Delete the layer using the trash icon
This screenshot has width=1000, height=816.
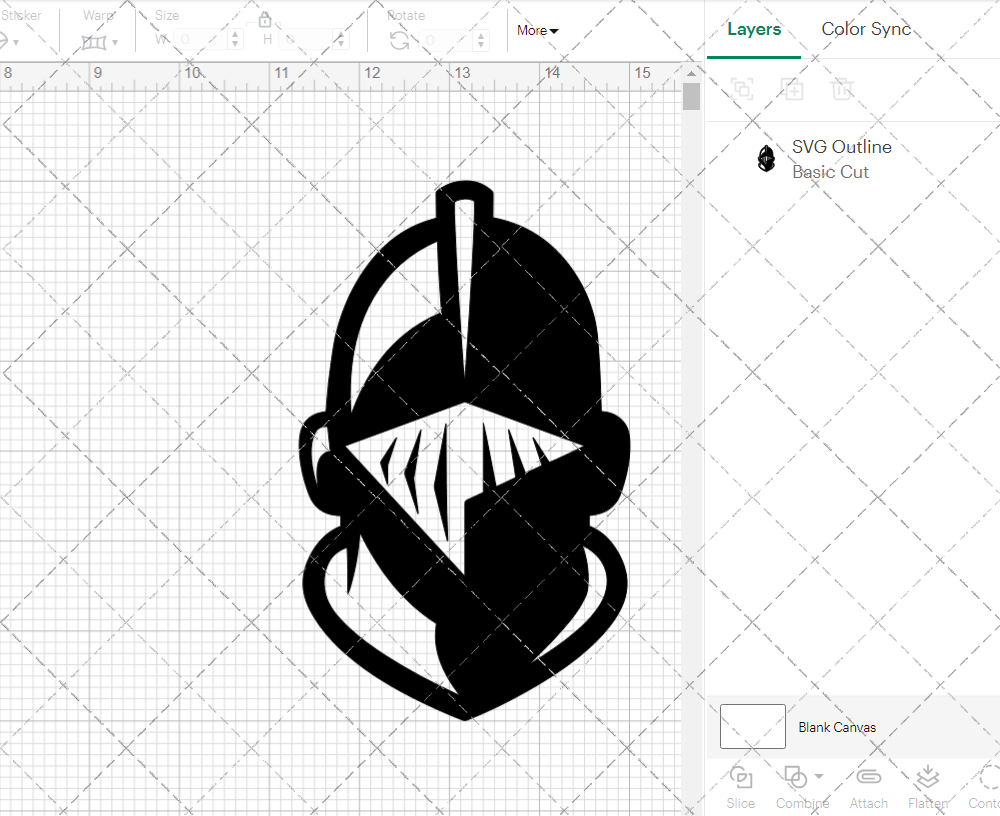(x=842, y=89)
